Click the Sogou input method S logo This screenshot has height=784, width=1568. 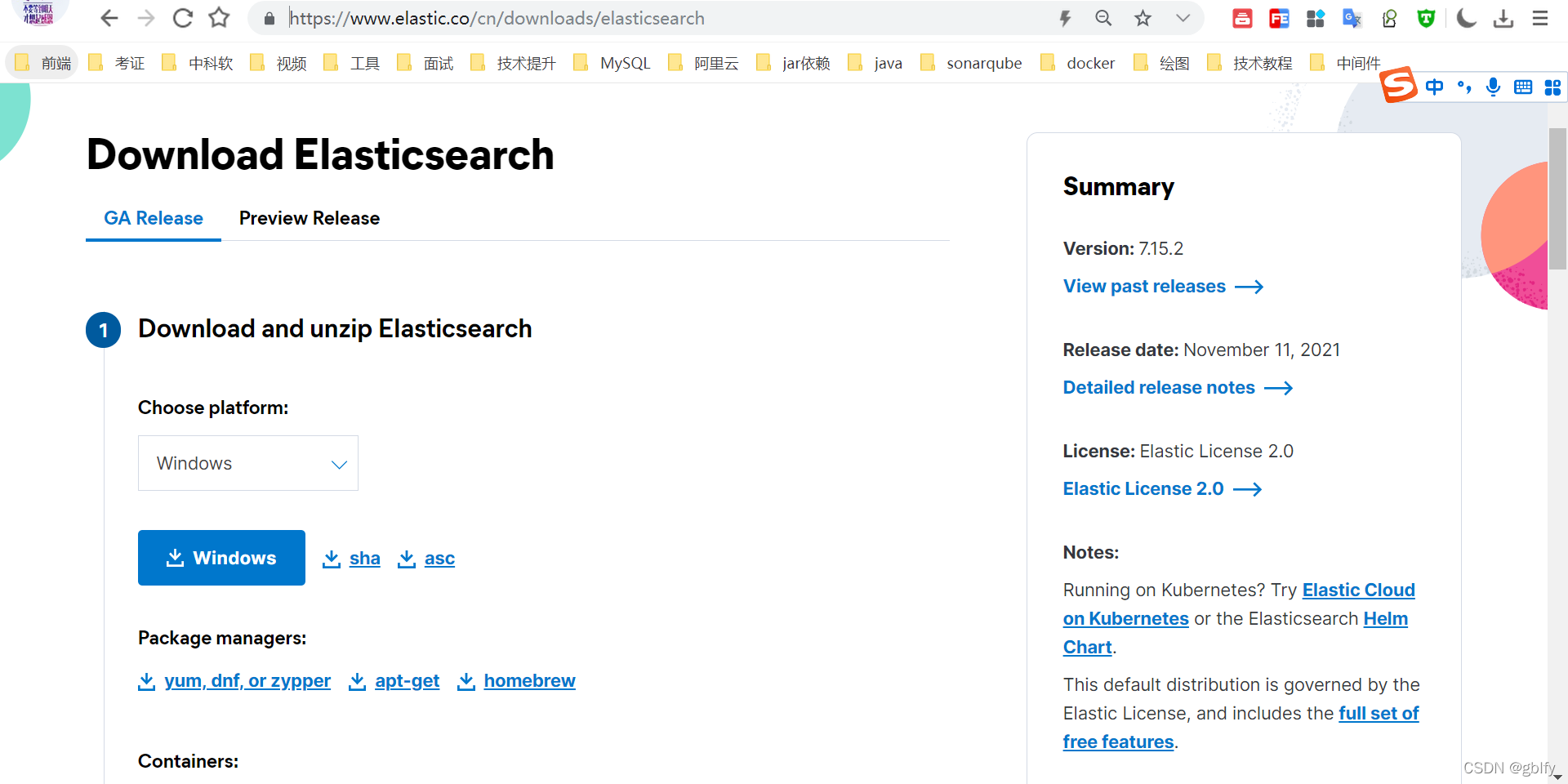click(x=1398, y=84)
